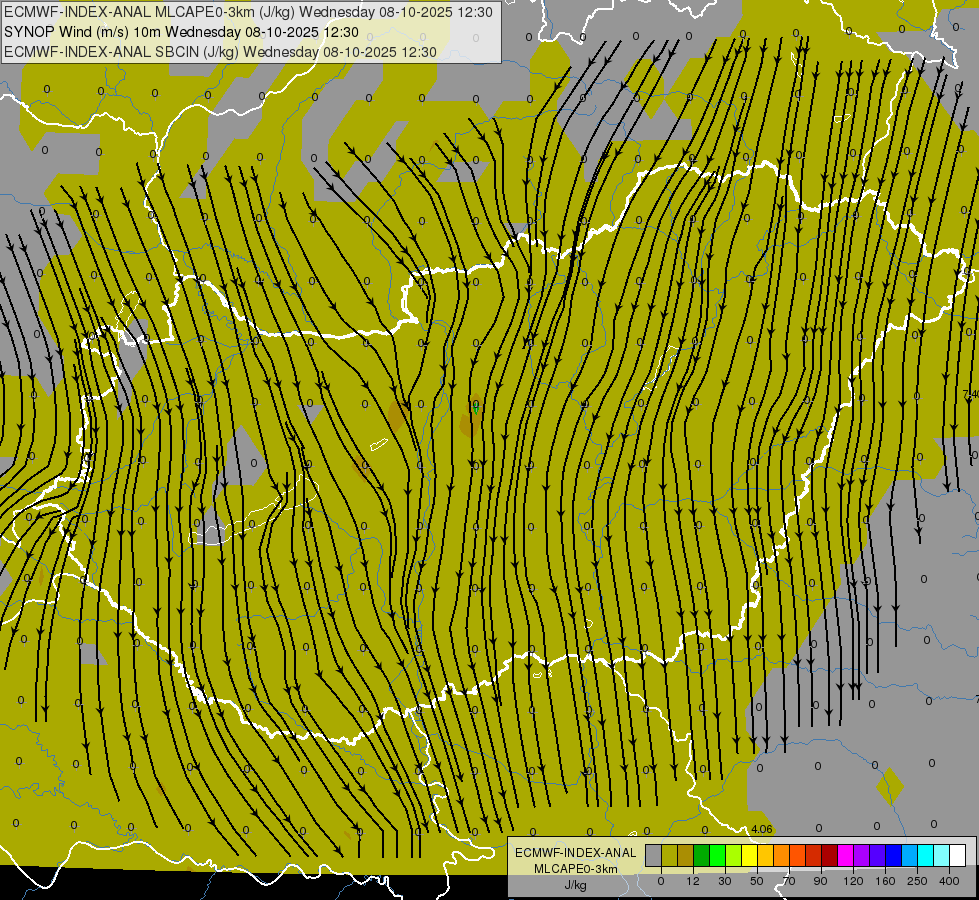
Task: Click the legend tick label 400
Action: point(949,881)
